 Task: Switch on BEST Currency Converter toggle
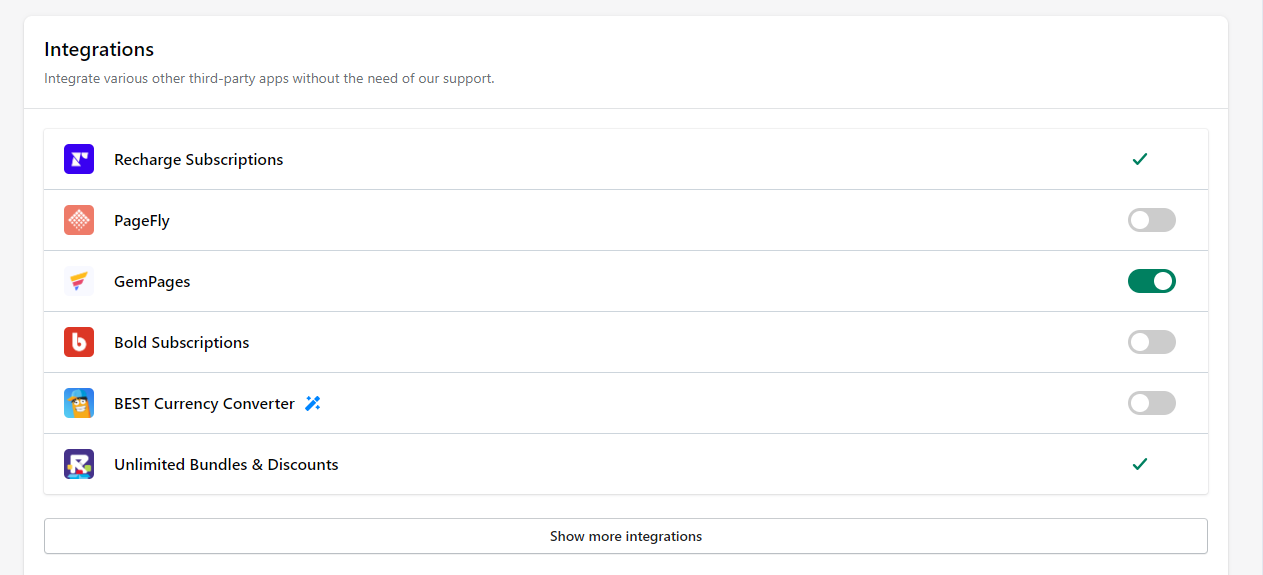click(1151, 403)
